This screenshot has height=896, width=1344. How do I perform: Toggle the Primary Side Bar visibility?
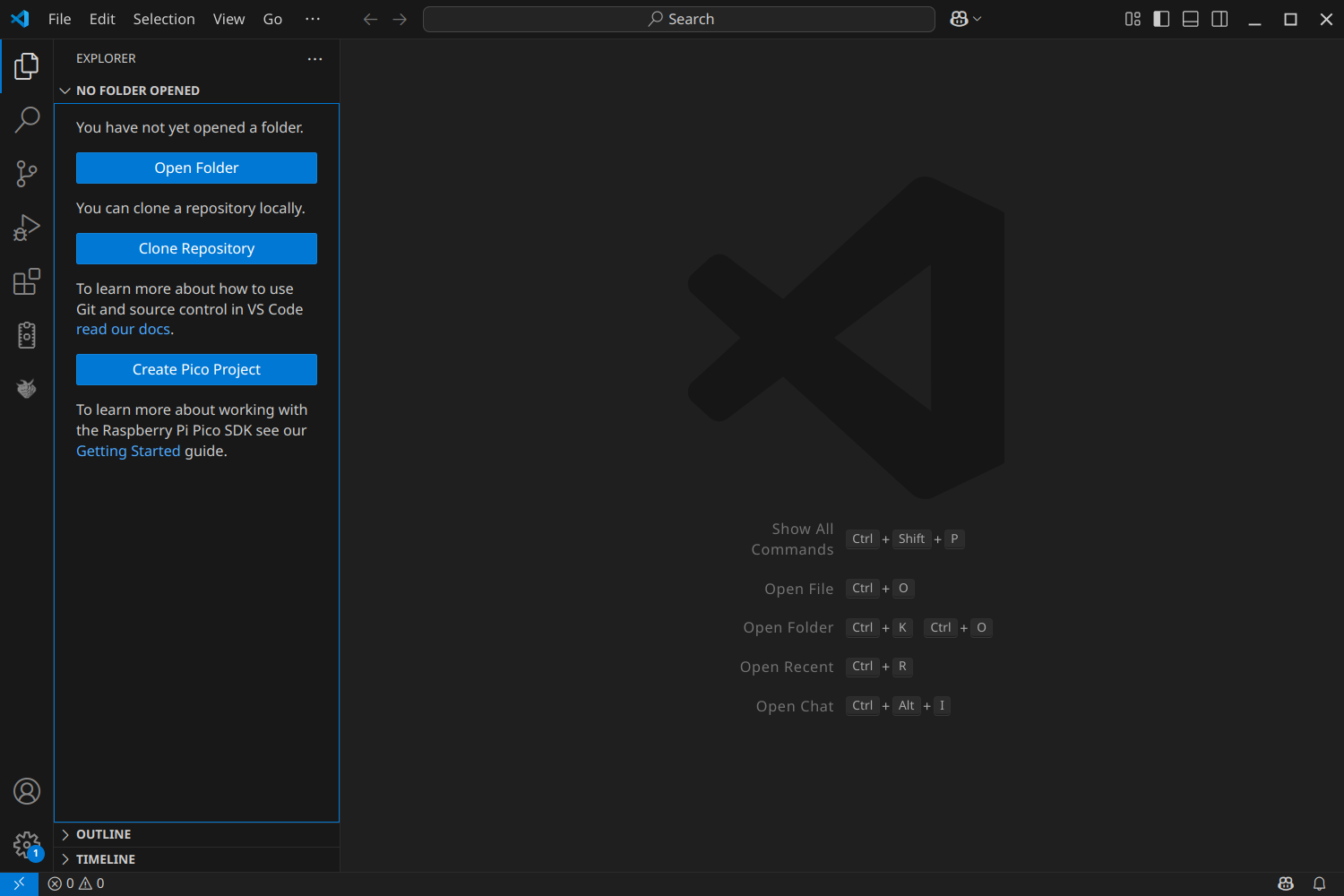[1161, 19]
